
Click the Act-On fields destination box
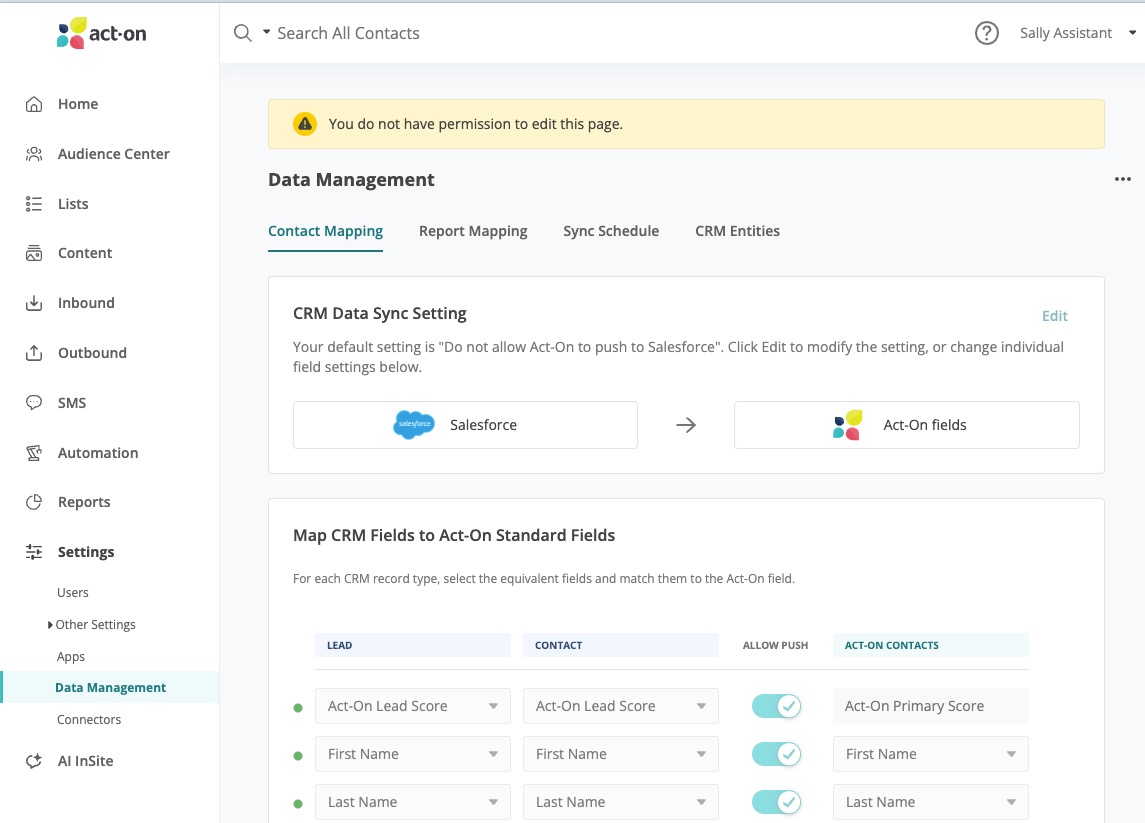click(907, 424)
